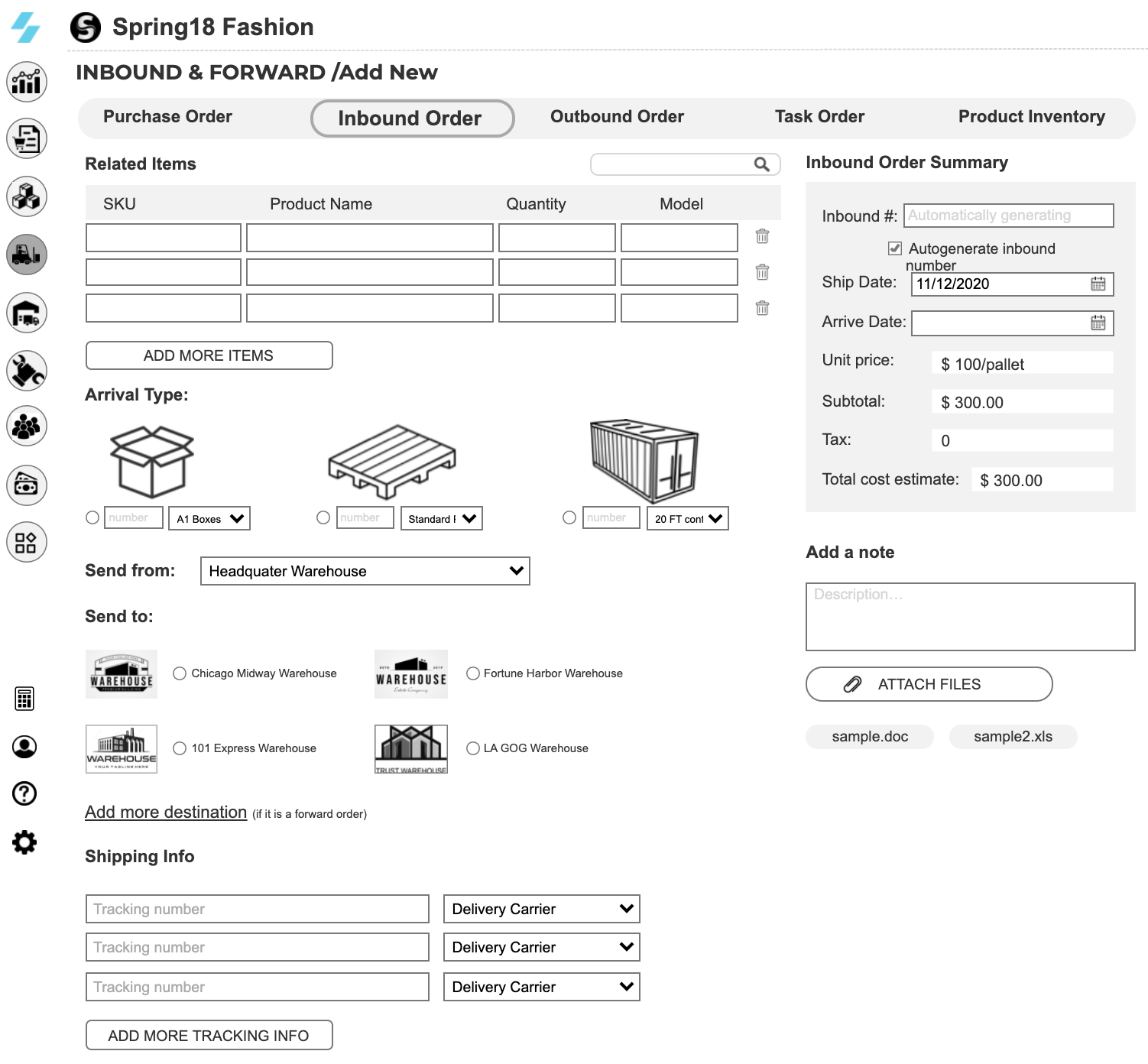This screenshot has width=1148, height=1064.
Task: Click the Chicago Midway Warehouse logo thumbnail
Action: coord(122,674)
